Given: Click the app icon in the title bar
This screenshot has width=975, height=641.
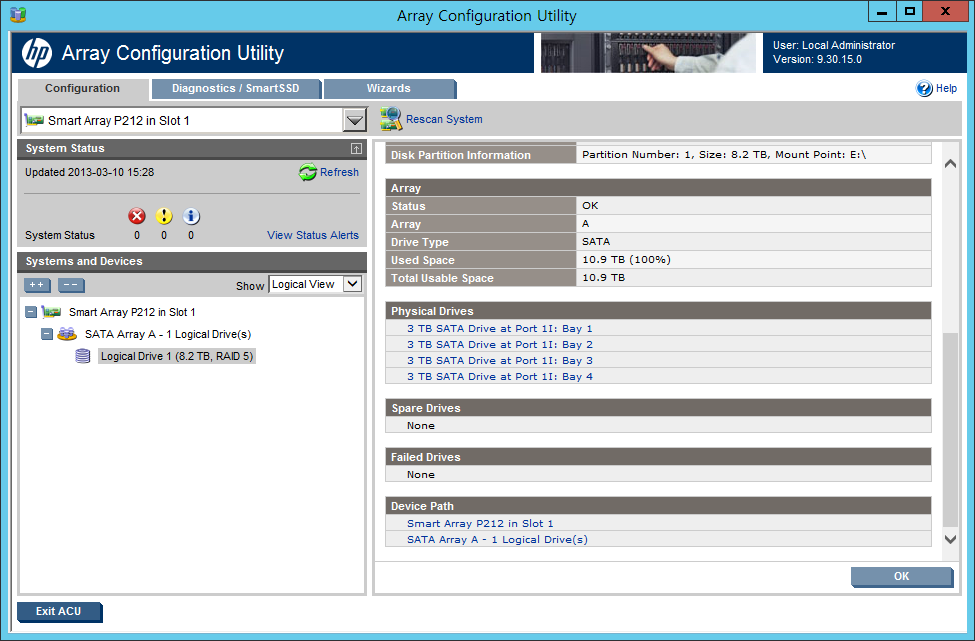Looking at the screenshot, I should click(x=18, y=14).
